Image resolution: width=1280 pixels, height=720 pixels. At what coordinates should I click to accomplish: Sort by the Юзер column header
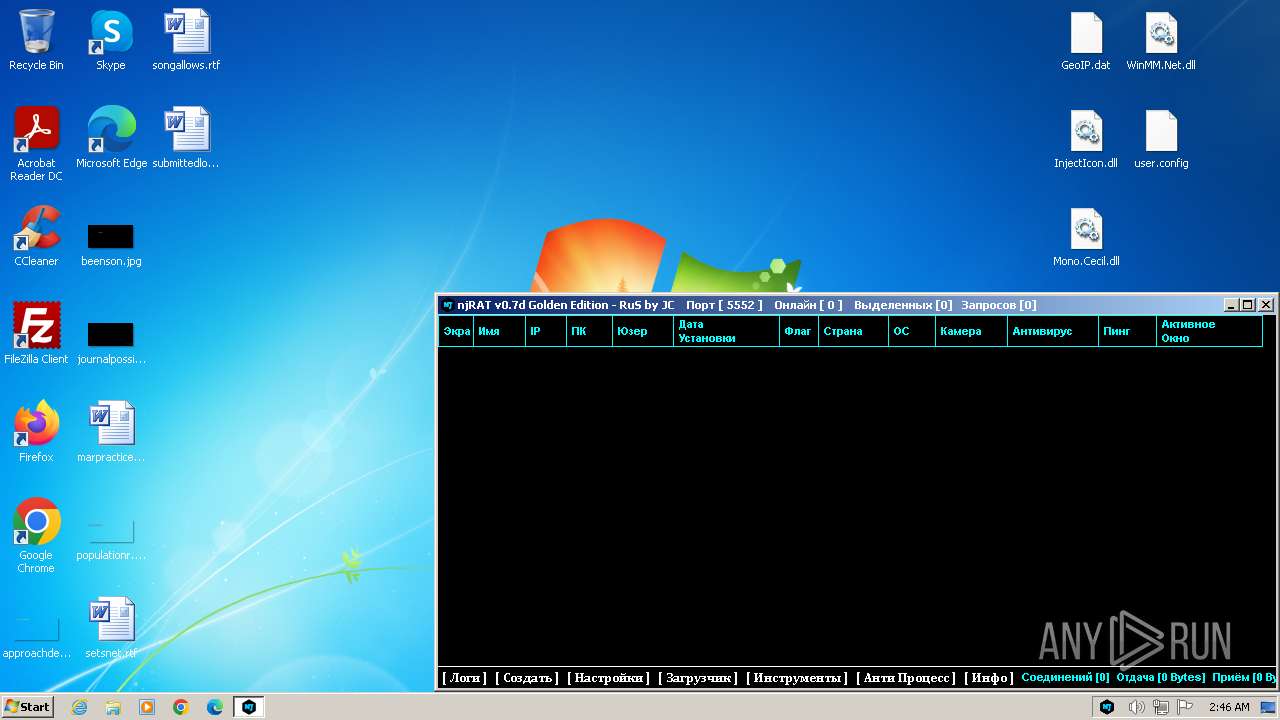tap(643, 331)
